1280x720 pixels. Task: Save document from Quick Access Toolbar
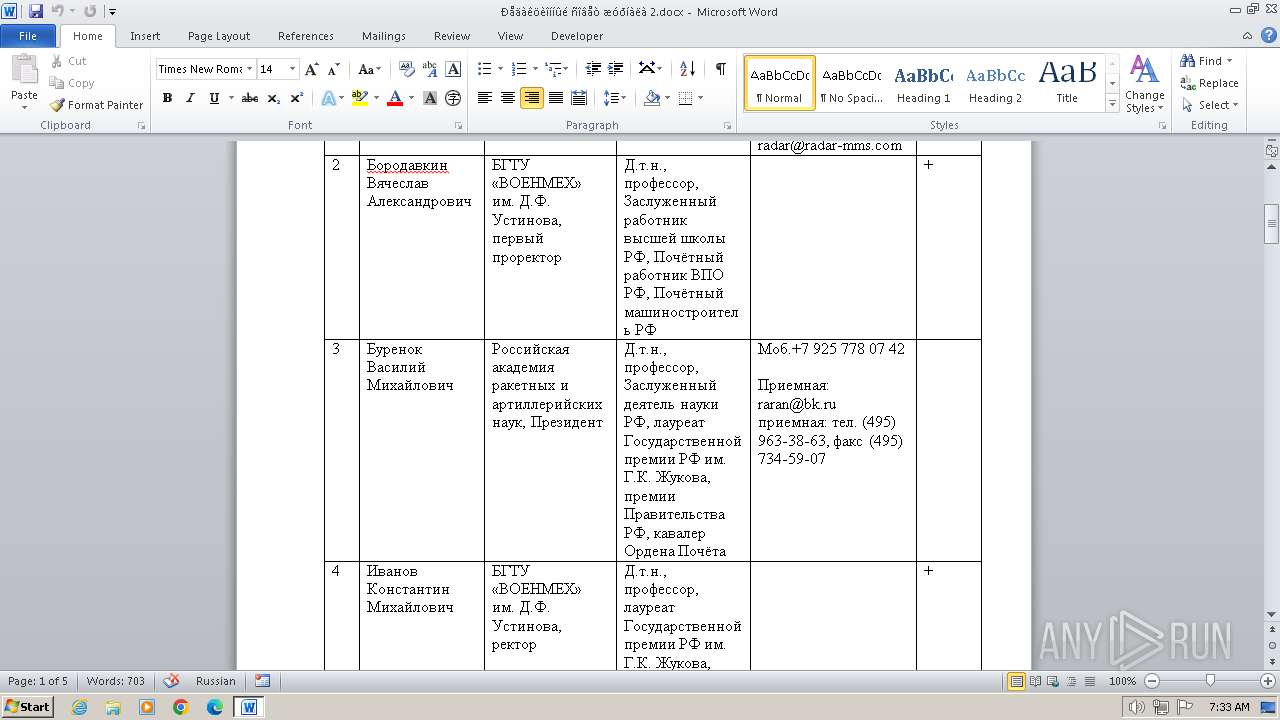pos(36,11)
